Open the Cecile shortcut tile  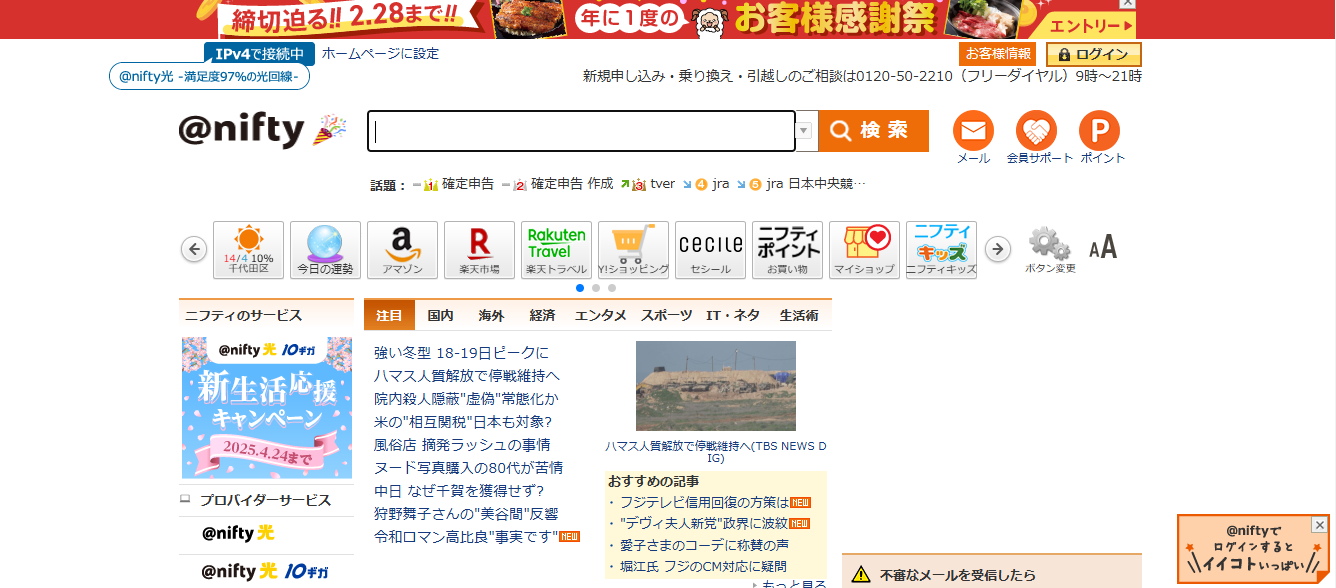(x=710, y=249)
